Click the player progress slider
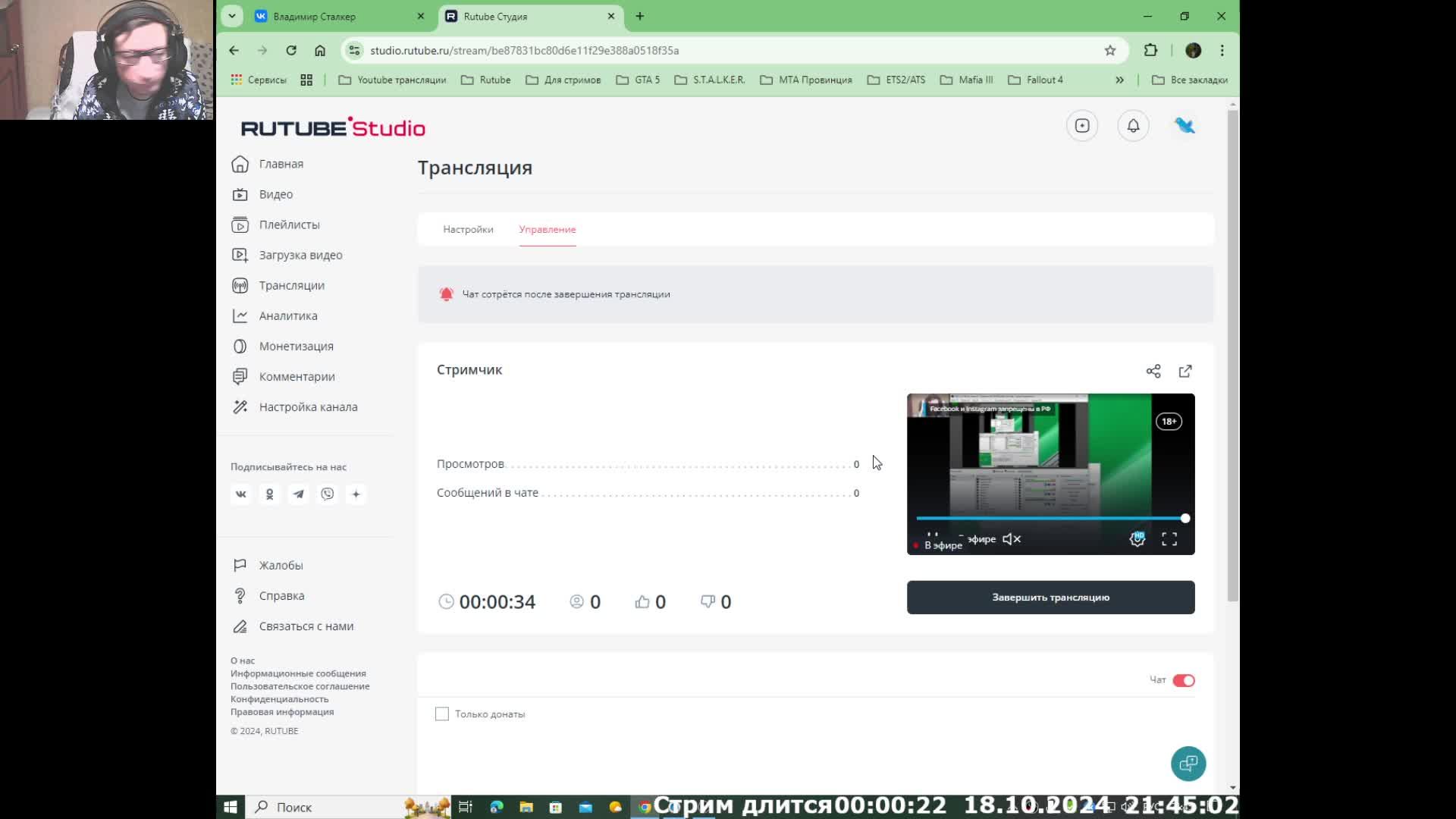 coord(1050,519)
